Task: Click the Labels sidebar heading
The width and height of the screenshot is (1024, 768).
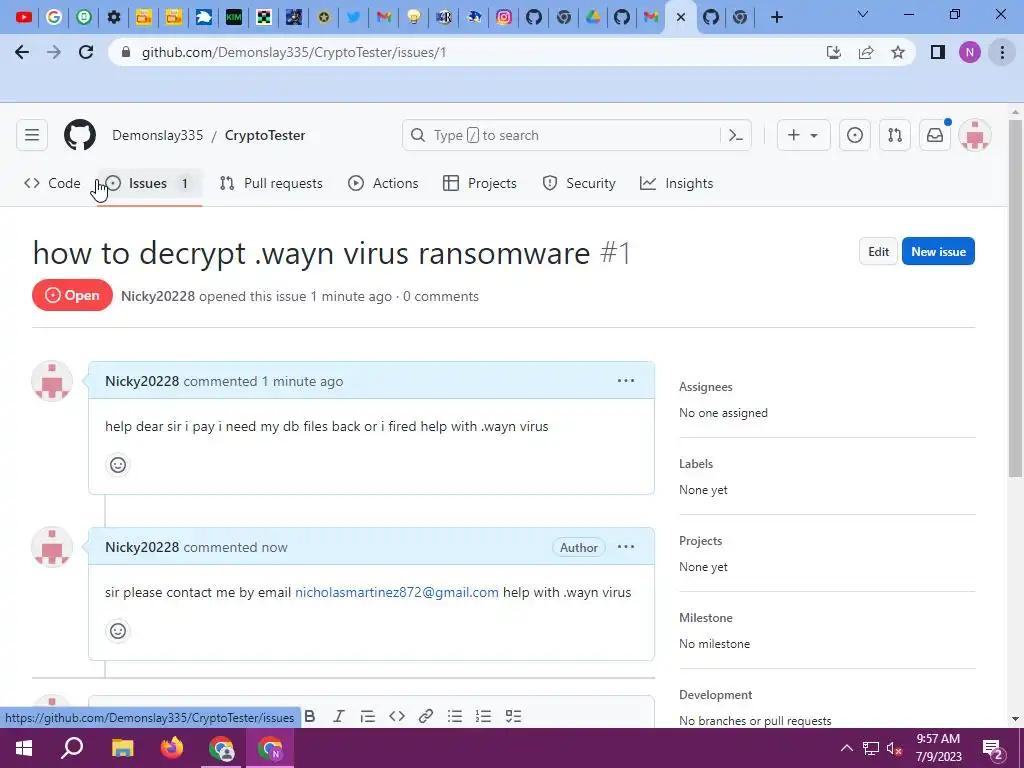Action: click(696, 464)
